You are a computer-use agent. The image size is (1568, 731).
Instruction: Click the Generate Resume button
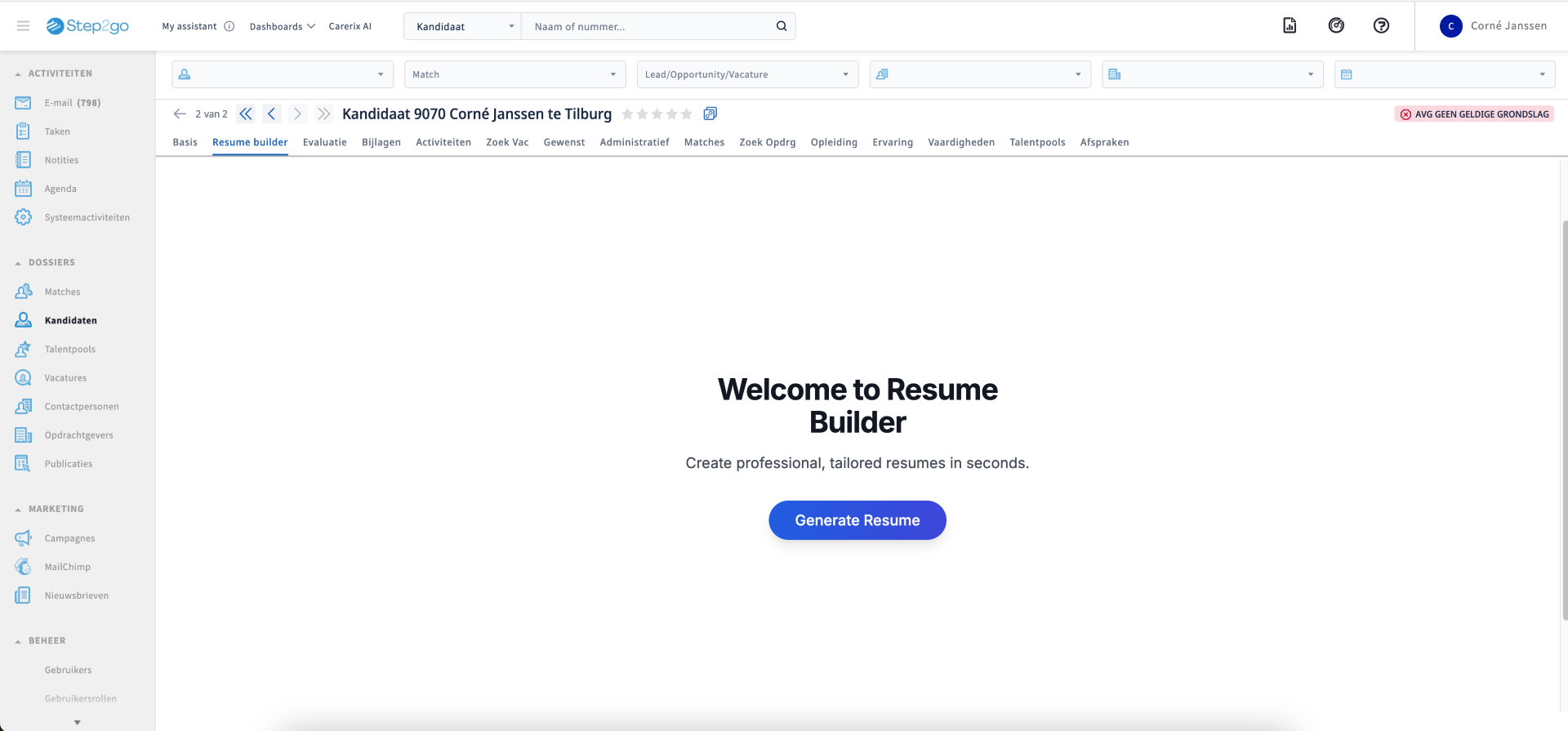tap(857, 520)
